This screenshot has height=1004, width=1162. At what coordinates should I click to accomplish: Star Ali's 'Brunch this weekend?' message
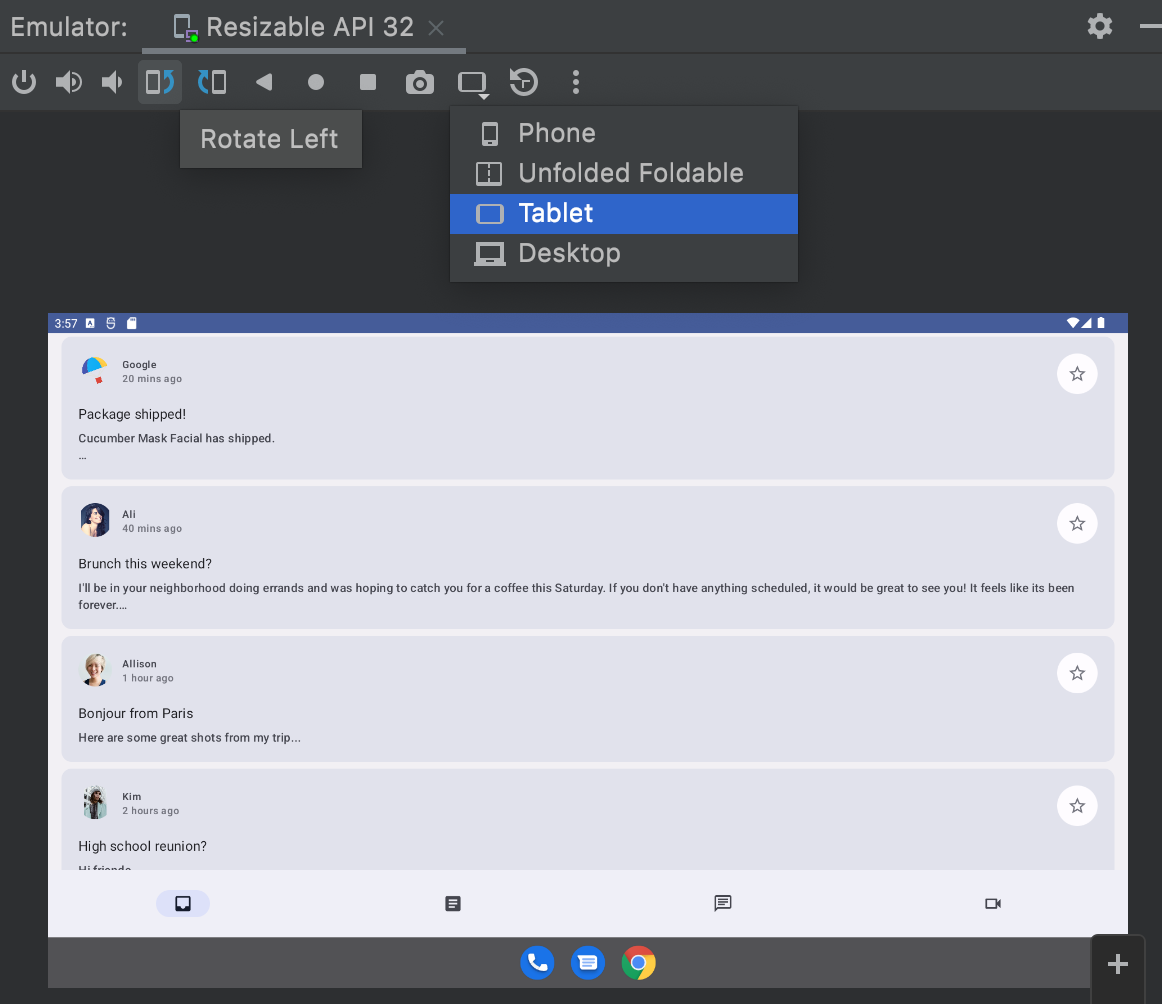click(1077, 523)
